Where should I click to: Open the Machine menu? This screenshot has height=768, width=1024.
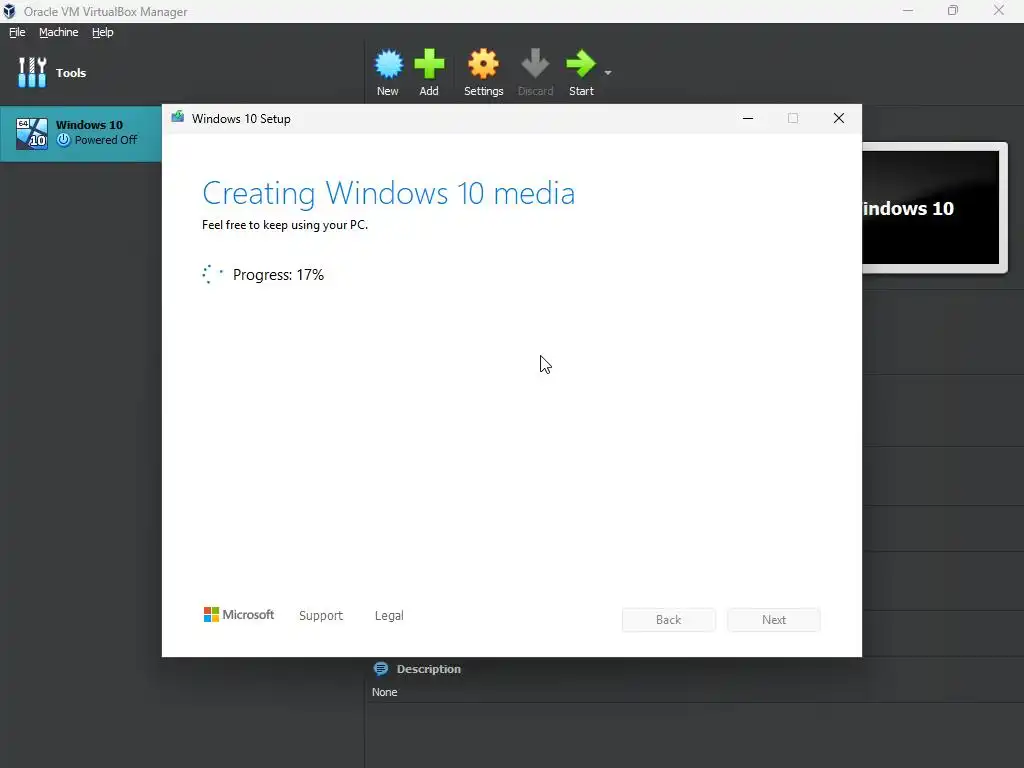59,32
